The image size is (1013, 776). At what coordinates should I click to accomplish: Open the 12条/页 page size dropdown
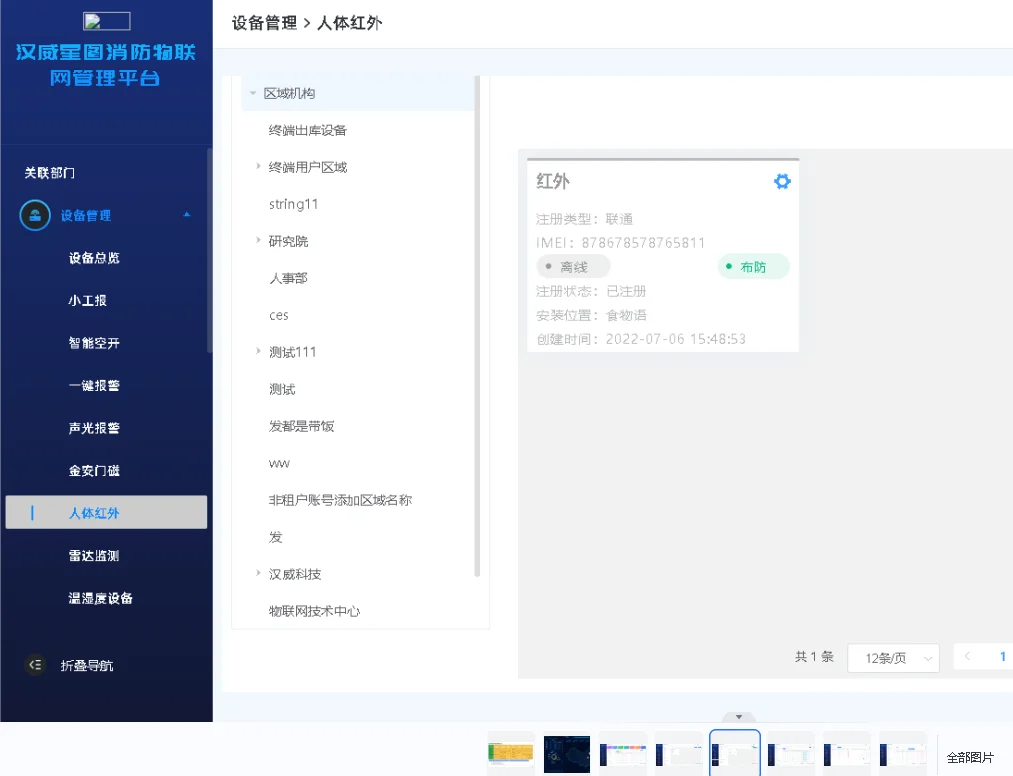click(893, 657)
